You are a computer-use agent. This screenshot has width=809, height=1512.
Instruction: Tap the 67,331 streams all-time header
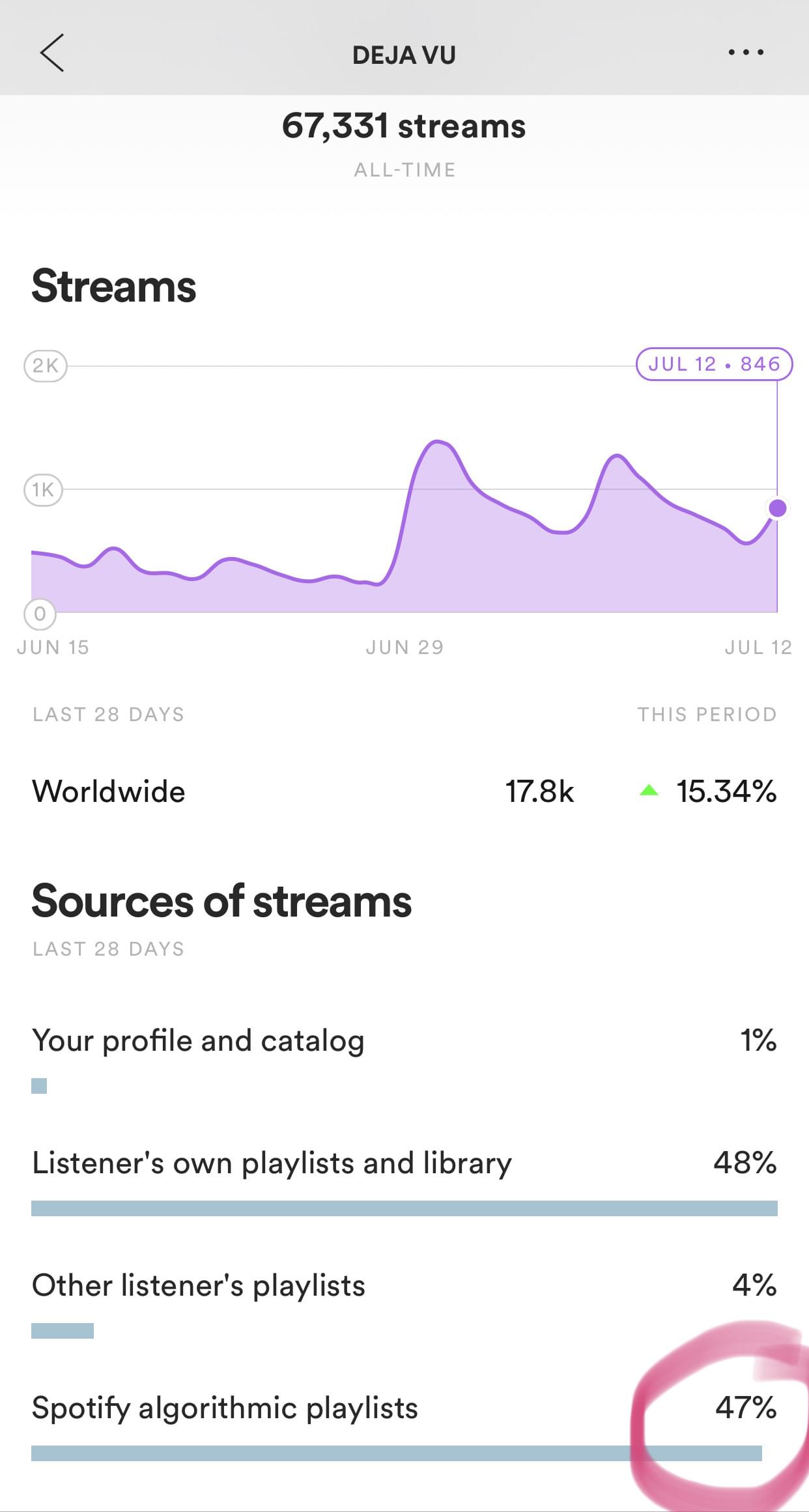(404, 126)
